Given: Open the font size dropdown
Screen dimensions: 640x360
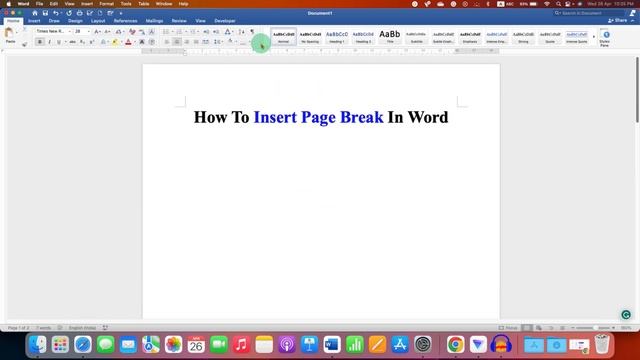Looking at the screenshot, I should (89, 31).
